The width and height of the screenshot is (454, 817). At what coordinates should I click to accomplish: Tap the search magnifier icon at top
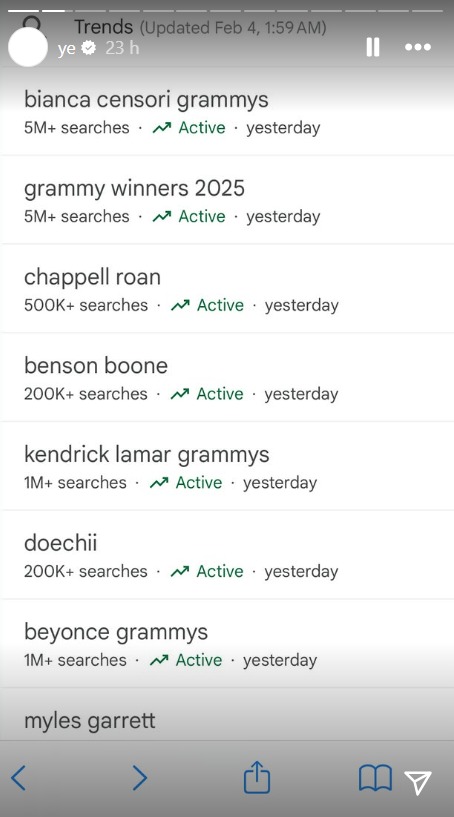pyautogui.click(x=32, y=23)
